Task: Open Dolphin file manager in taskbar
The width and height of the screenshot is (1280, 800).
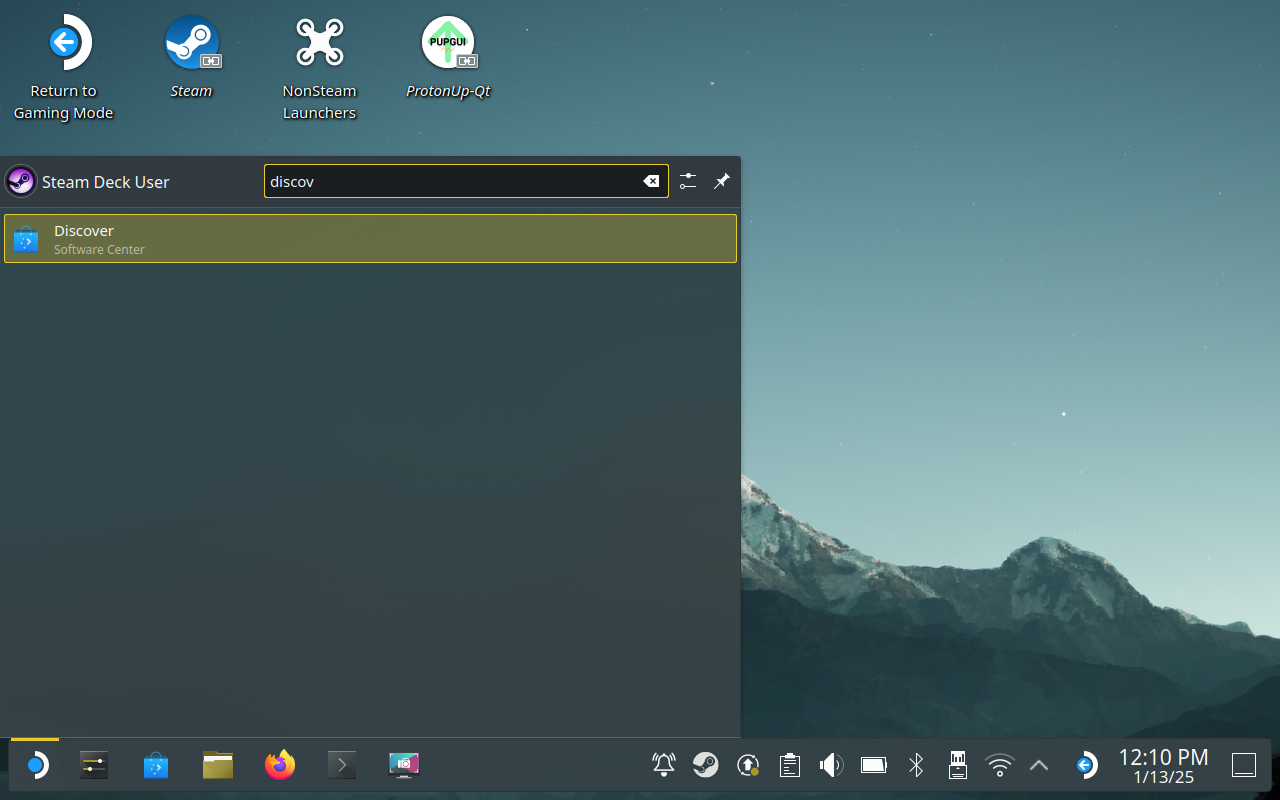Action: pyautogui.click(x=217, y=766)
